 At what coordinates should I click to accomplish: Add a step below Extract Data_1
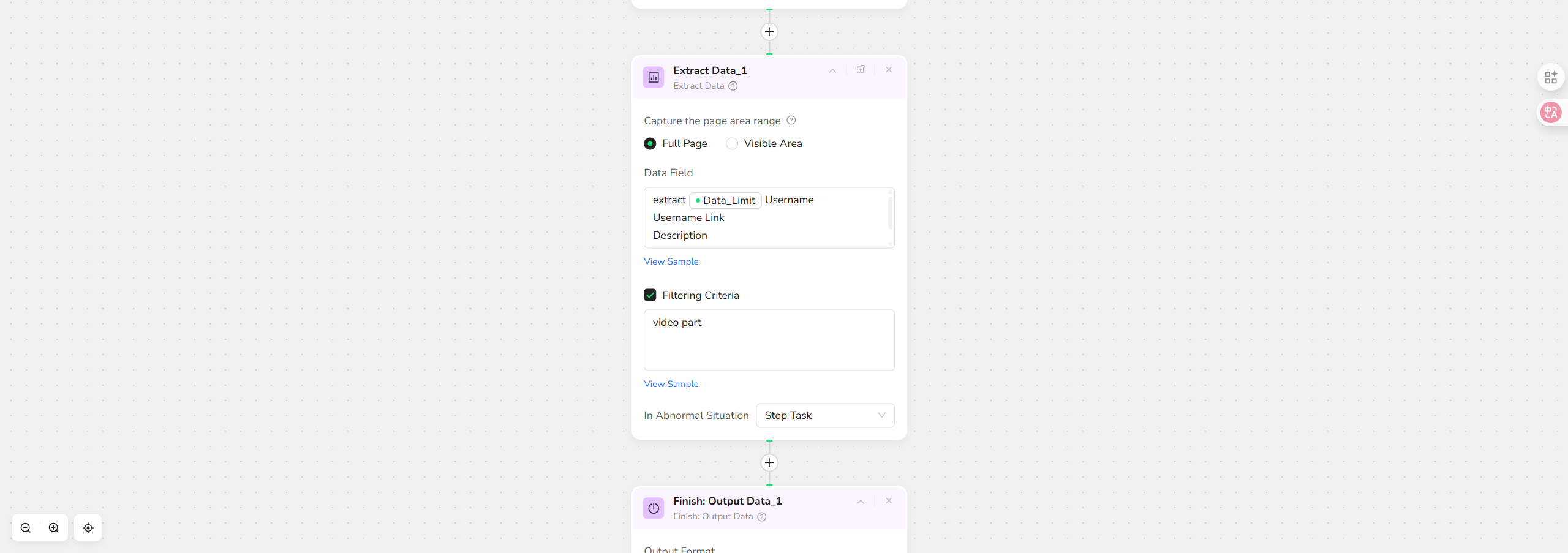[769, 463]
